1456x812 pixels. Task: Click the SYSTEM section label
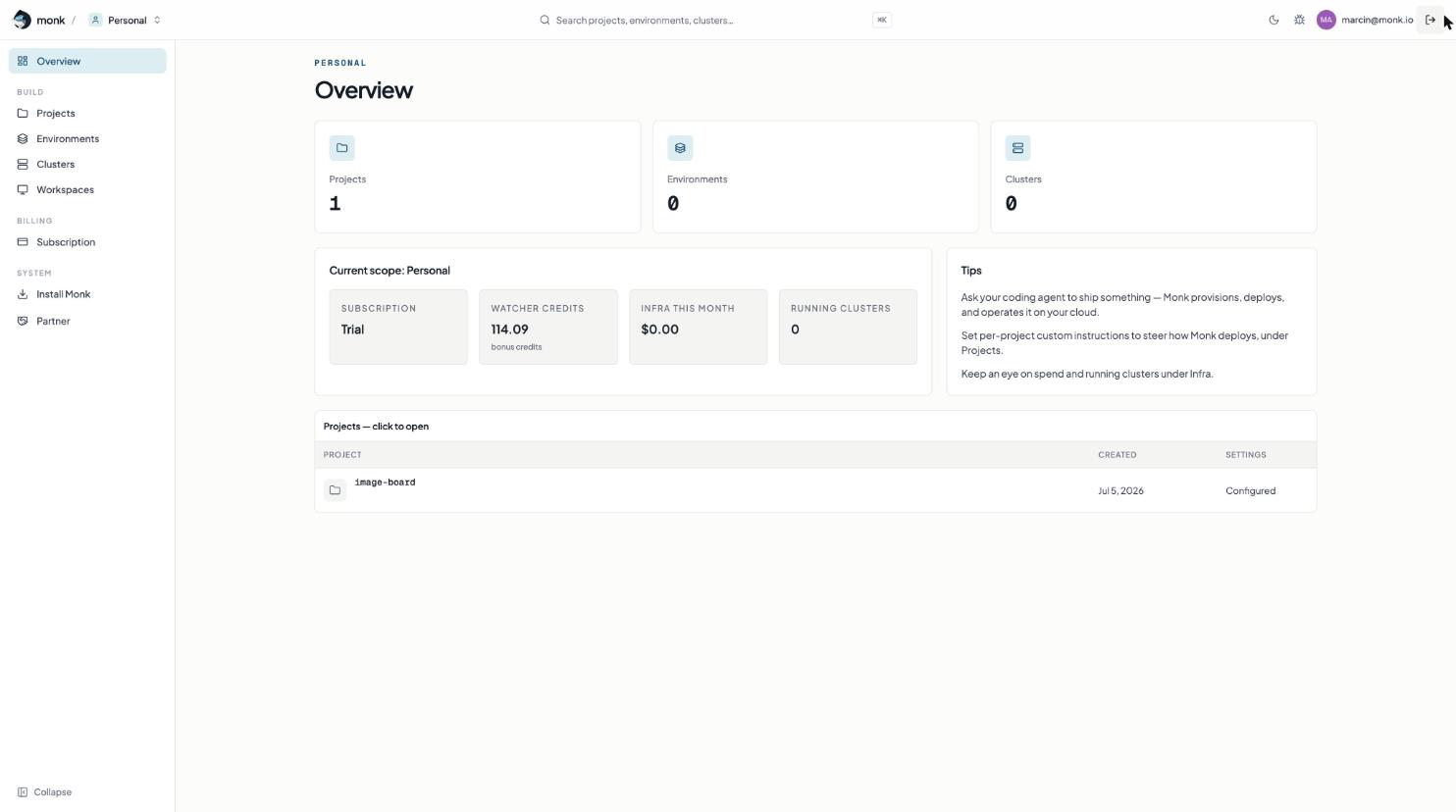pyautogui.click(x=33, y=273)
